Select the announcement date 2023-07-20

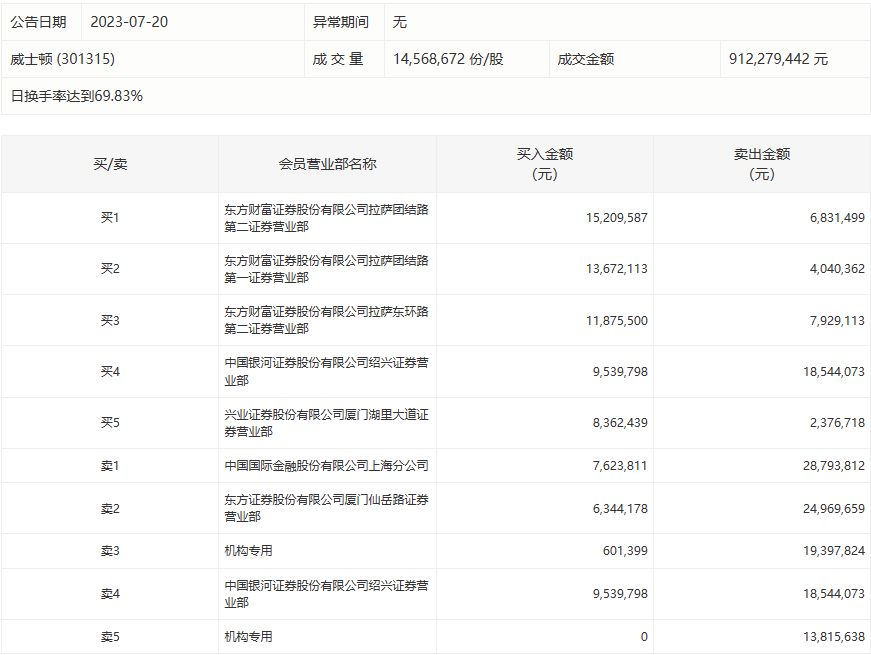129,22
